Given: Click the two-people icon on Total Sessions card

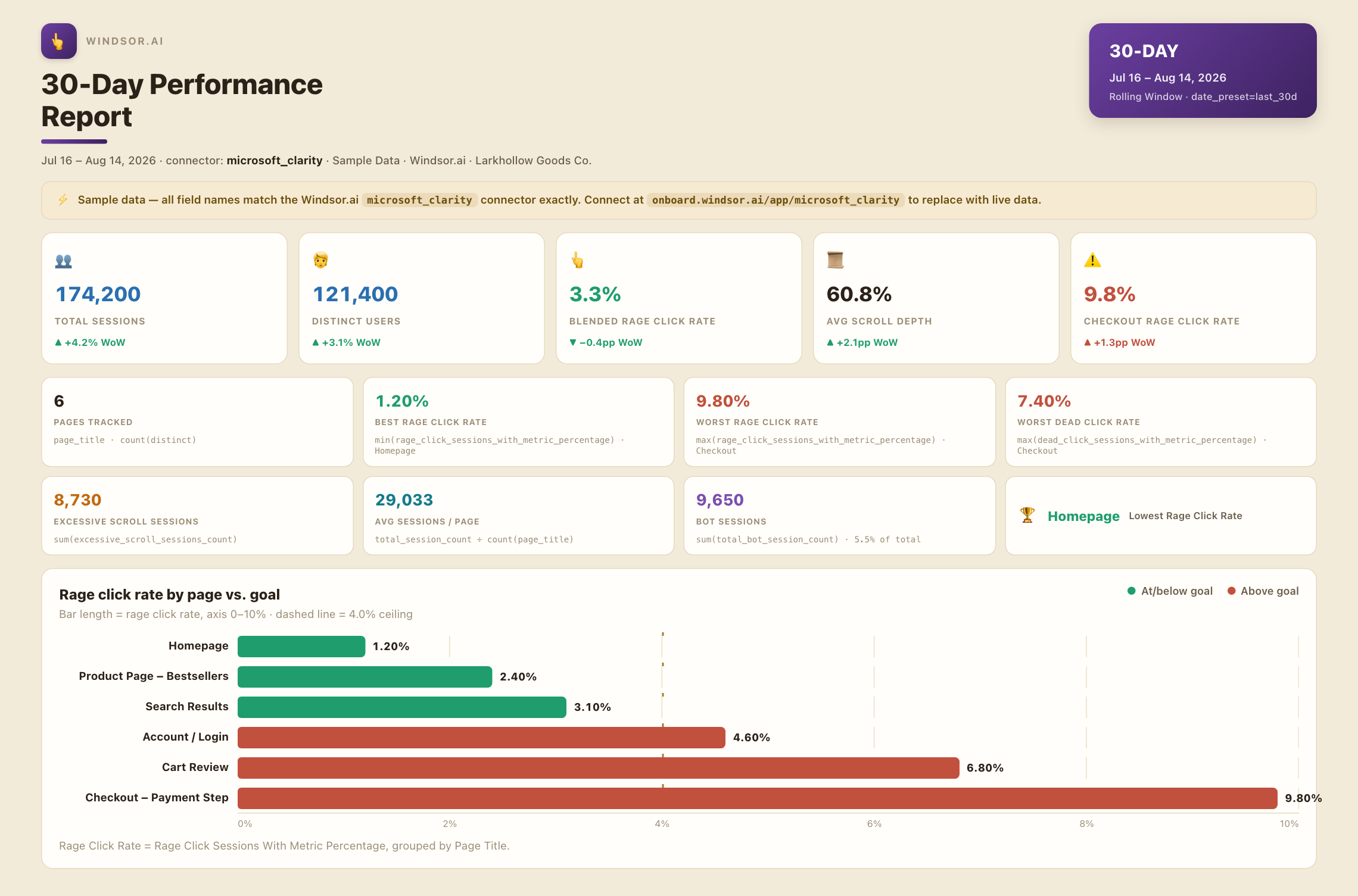Looking at the screenshot, I should click(x=63, y=260).
